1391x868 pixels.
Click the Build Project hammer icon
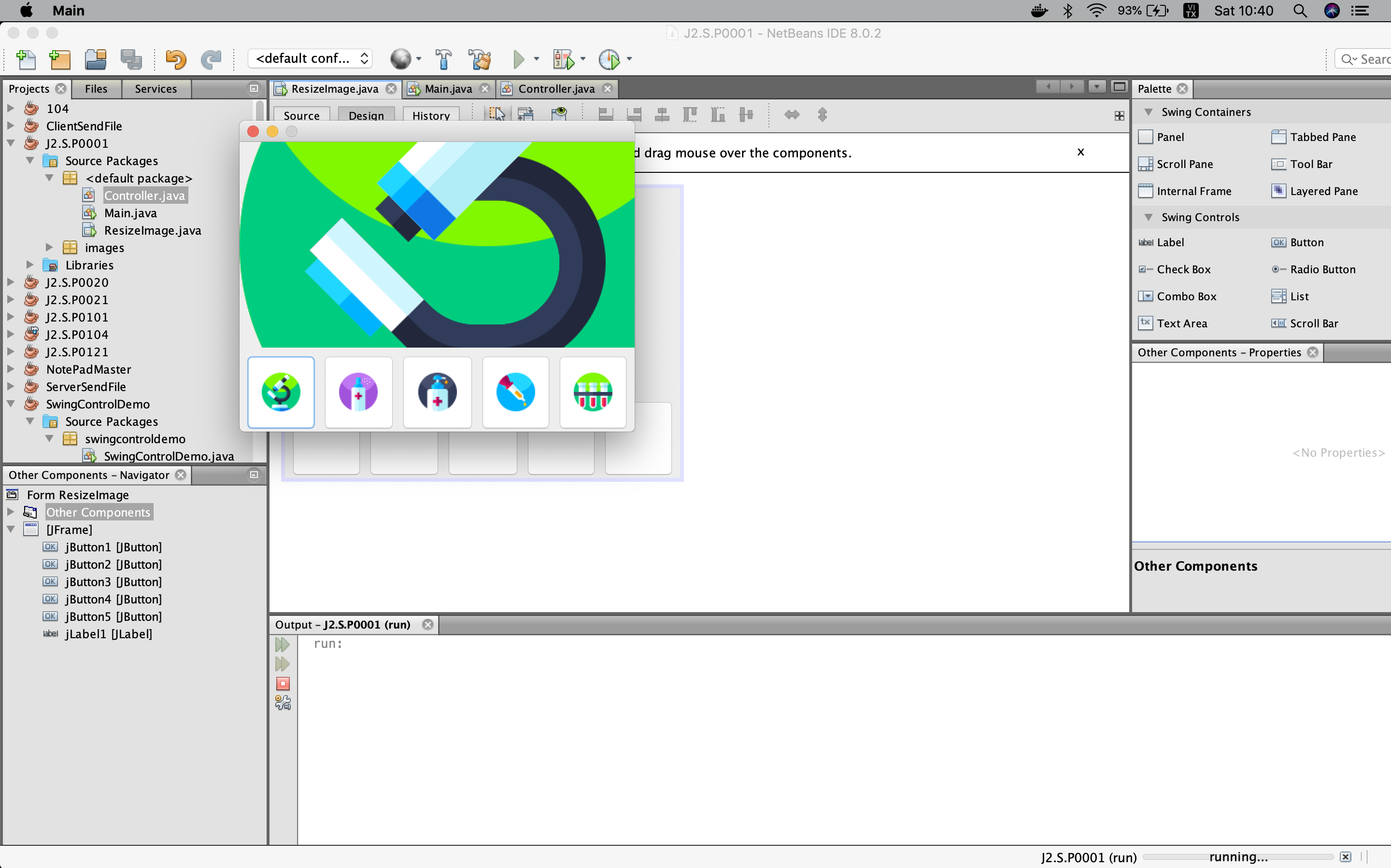443,59
